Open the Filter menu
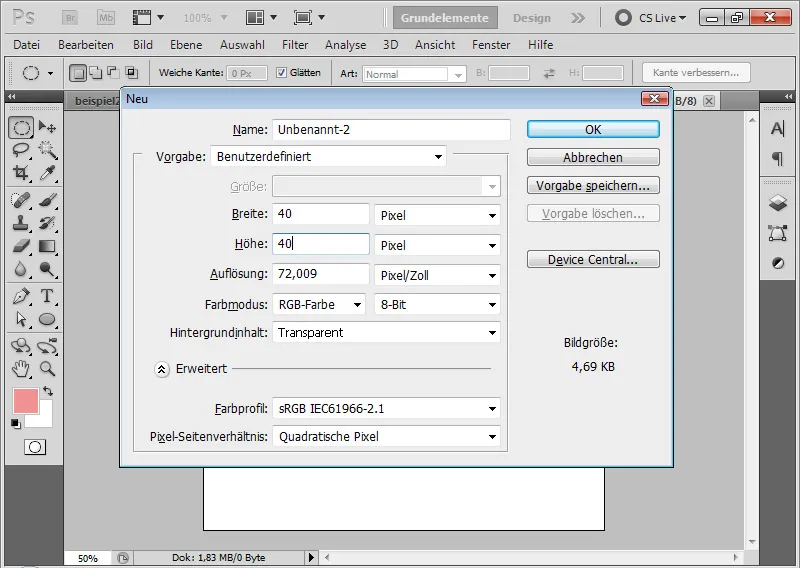Image resolution: width=800 pixels, height=568 pixels. pos(295,45)
